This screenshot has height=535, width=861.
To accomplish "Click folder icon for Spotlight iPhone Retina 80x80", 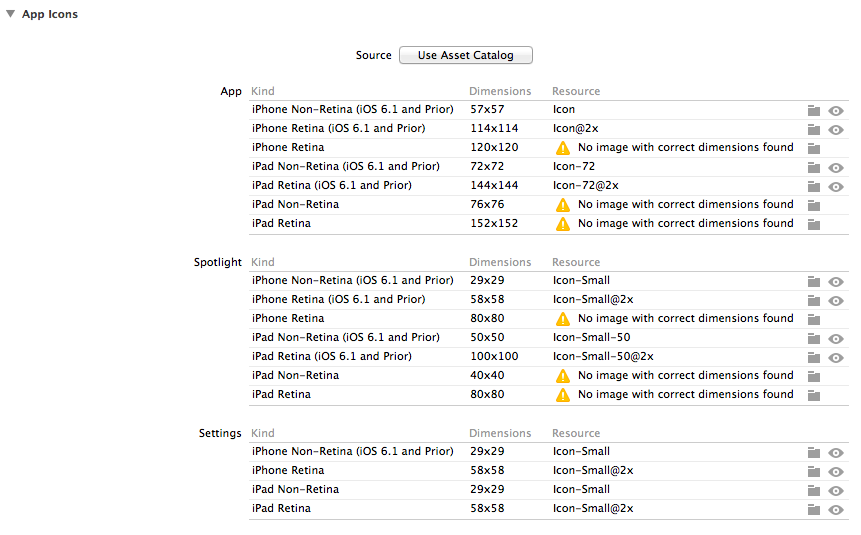I will (x=814, y=319).
